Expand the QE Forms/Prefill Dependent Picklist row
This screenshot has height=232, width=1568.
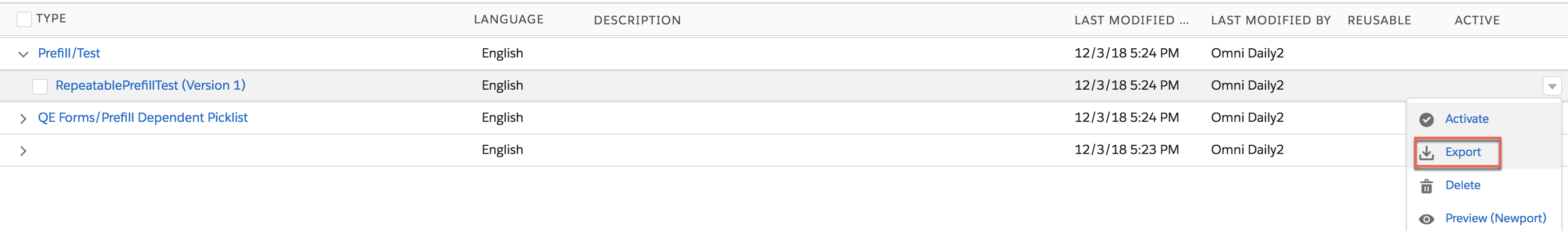(23, 118)
